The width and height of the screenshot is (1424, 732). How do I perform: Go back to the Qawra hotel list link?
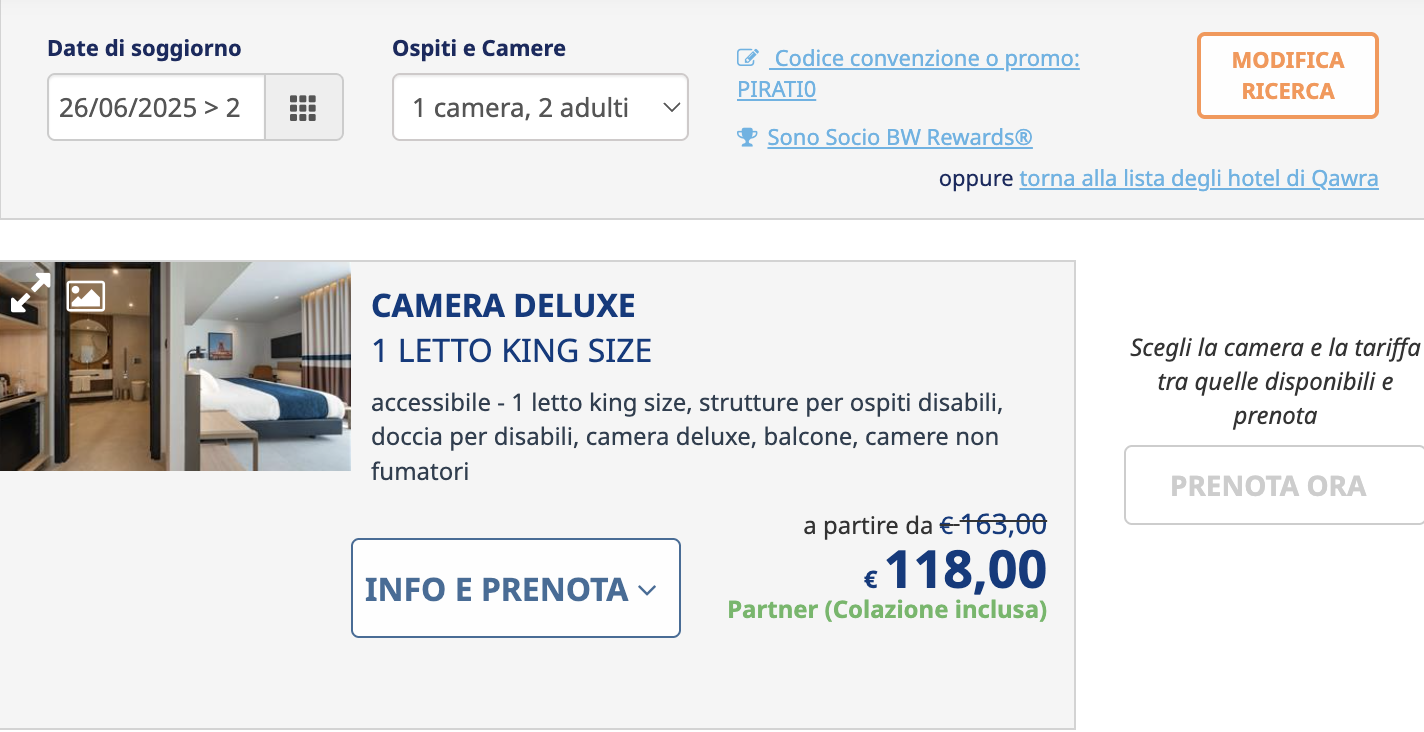point(1199,179)
